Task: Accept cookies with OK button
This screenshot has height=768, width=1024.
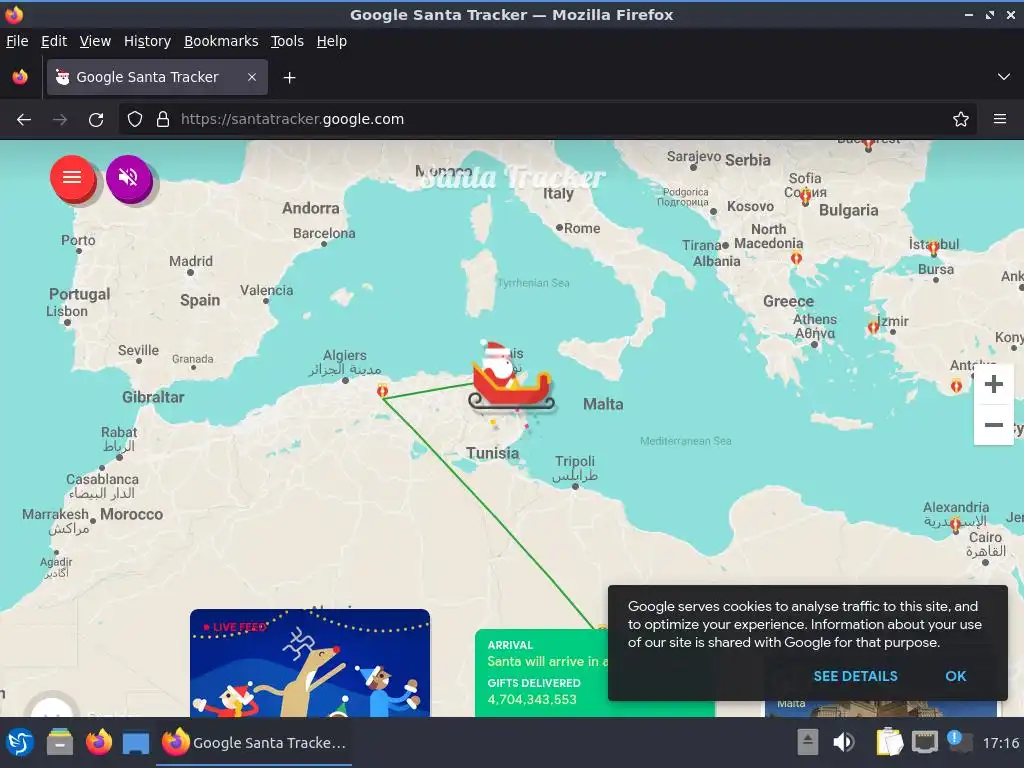Action: coord(955,676)
